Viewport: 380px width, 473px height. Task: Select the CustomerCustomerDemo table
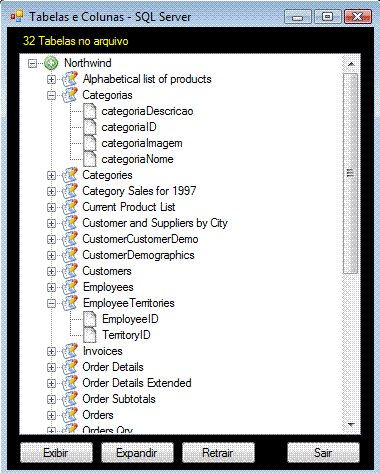(x=140, y=239)
